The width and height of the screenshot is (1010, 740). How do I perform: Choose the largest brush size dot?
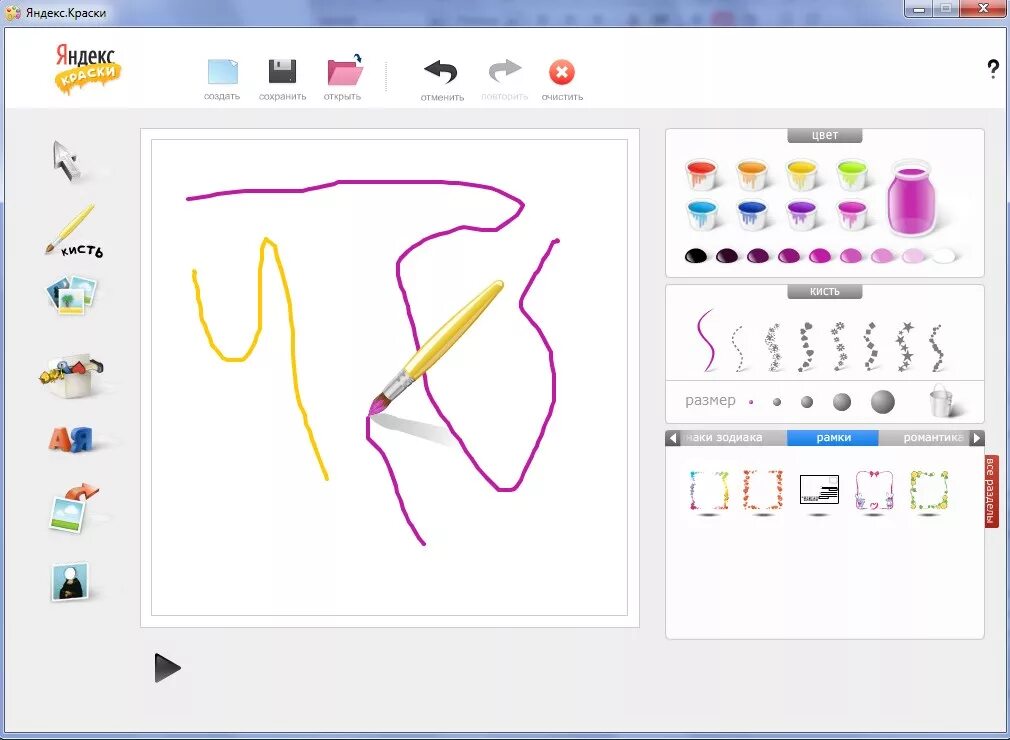(x=882, y=401)
